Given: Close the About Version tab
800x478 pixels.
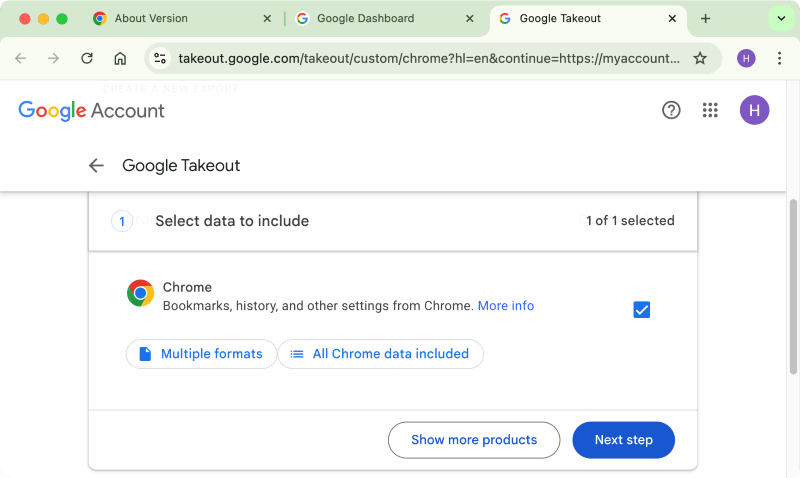Looking at the screenshot, I should coord(267,18).
